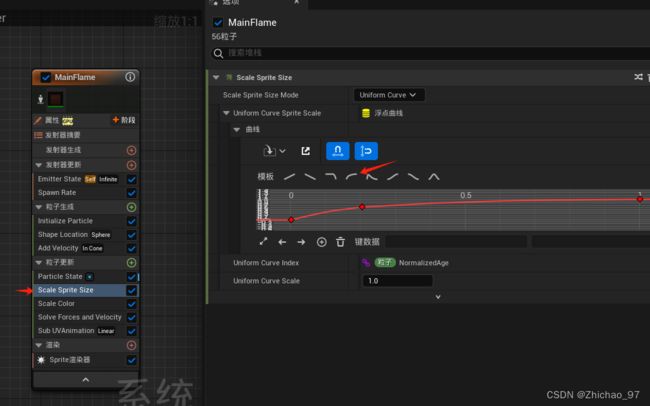
Task: Click the Uniform Curve Scale value field
Action: point(397,281)
